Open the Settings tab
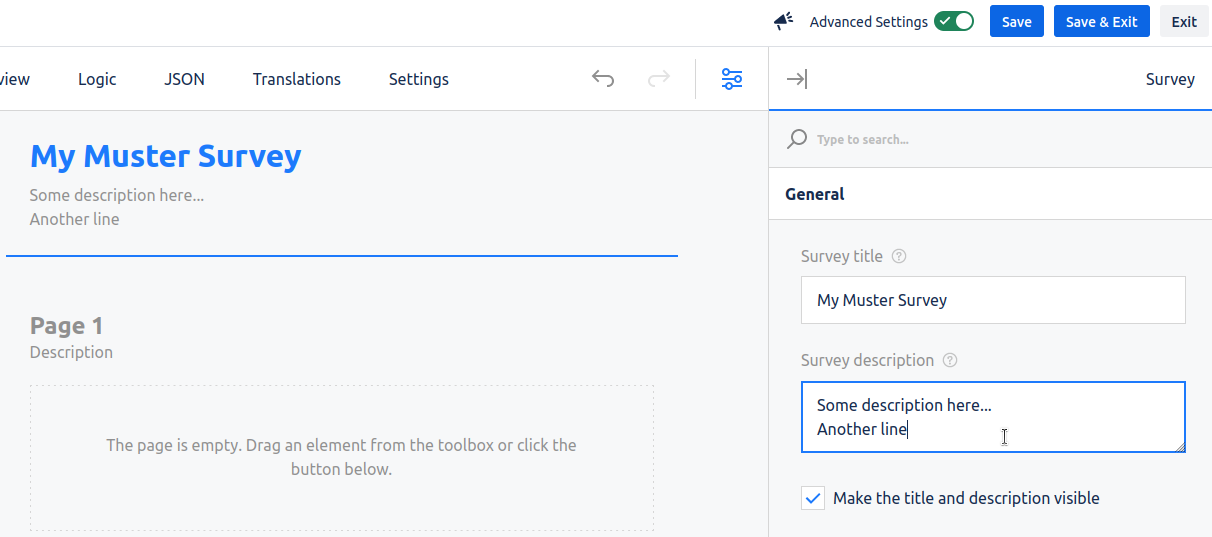1212x537 pixels. point(418,79)
